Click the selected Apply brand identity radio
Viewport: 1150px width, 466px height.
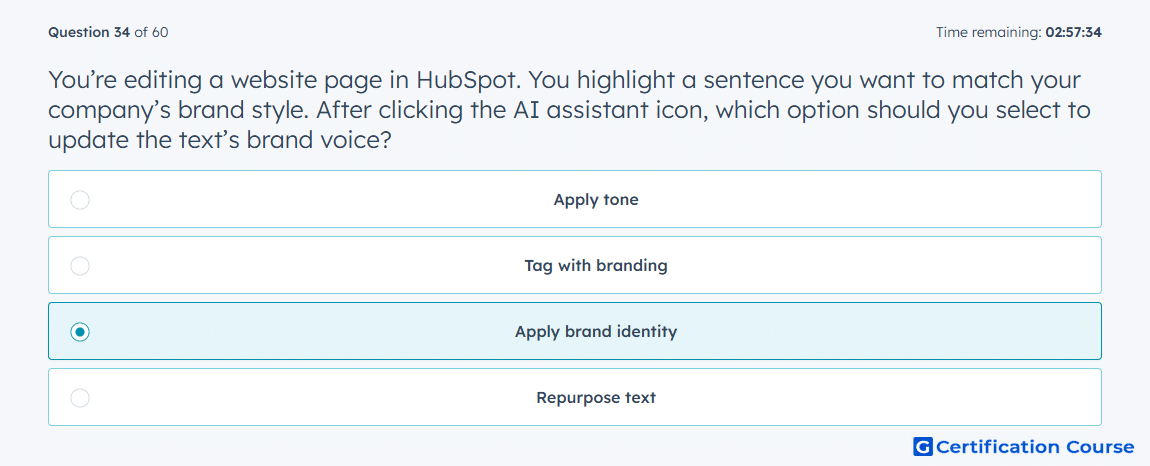click(x=80, y=332)
